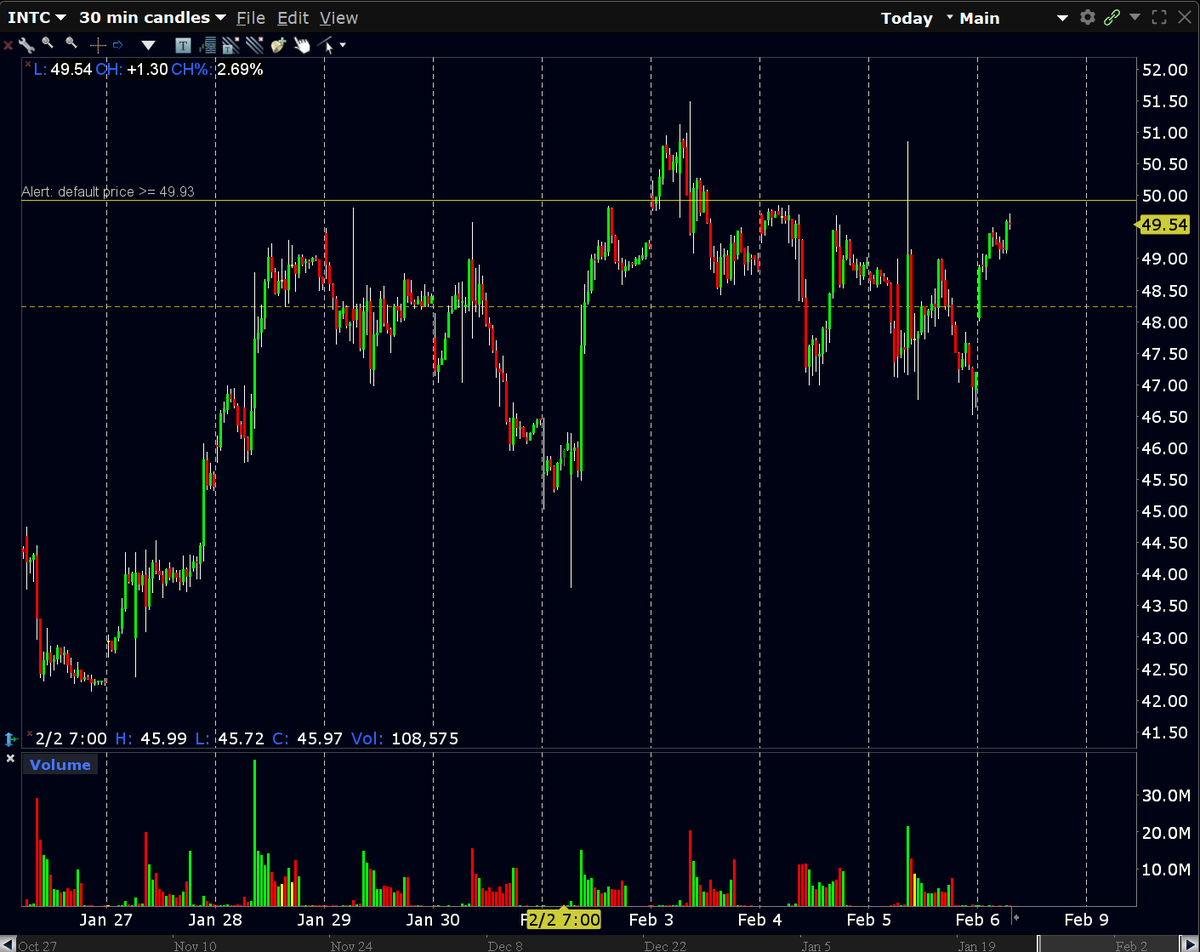
Task: Close the quote line with its small X
Action: pos(27,63)
